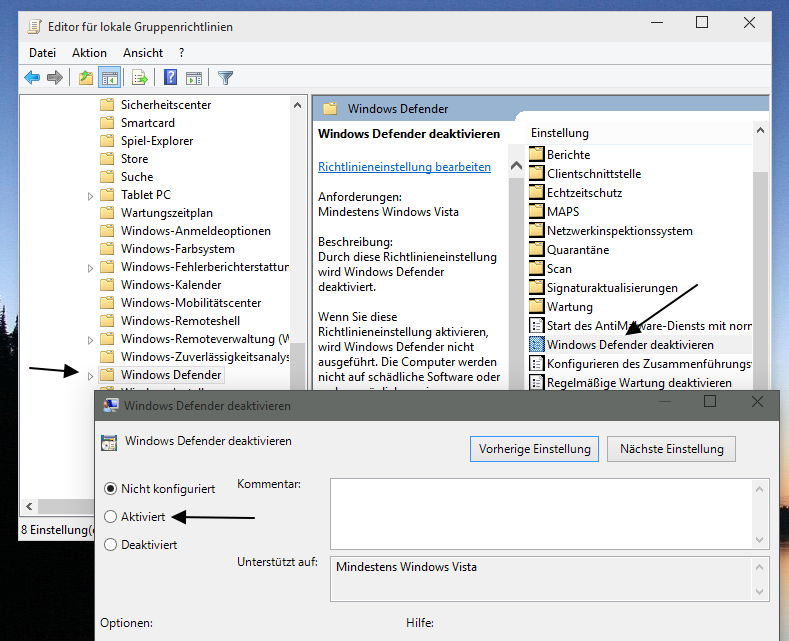Click the Kommentar box scroll-down arrow

759,540
